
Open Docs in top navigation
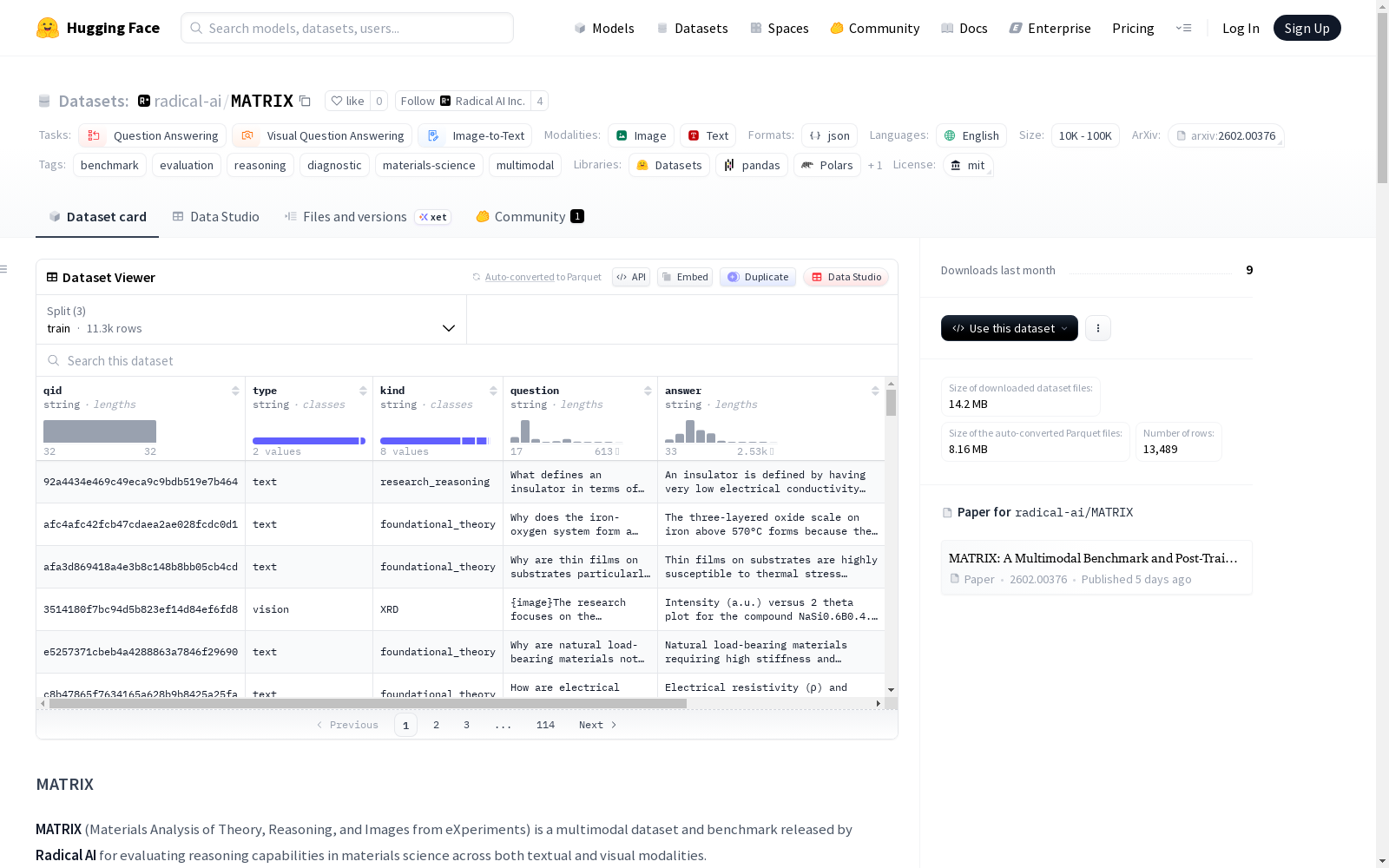(x=964, y=28)
